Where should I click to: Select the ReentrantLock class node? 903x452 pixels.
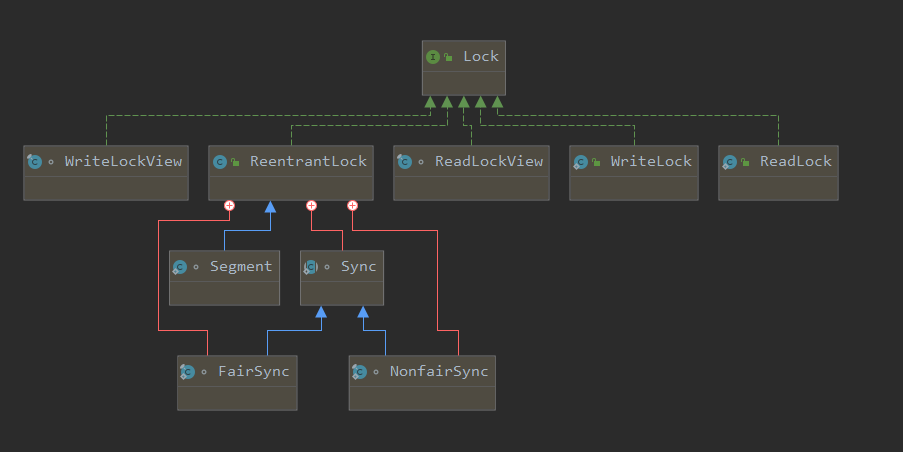[291, 173]
